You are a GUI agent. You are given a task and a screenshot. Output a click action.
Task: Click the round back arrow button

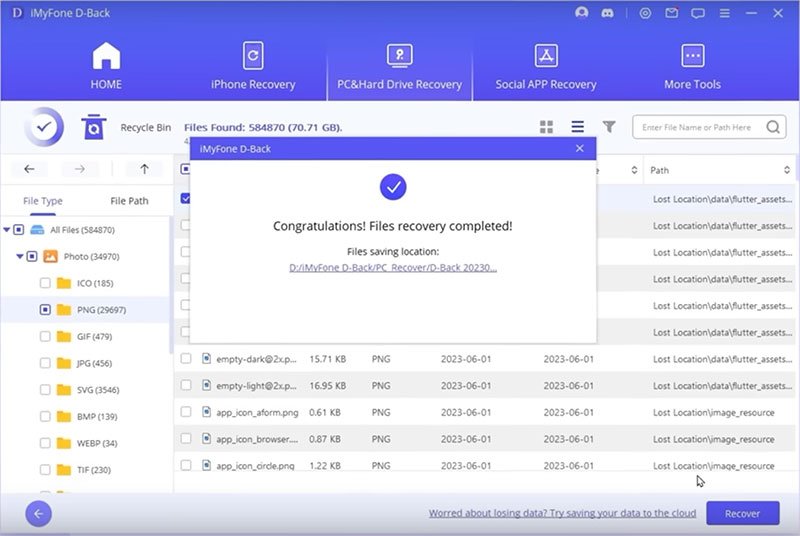click(39, 514)
